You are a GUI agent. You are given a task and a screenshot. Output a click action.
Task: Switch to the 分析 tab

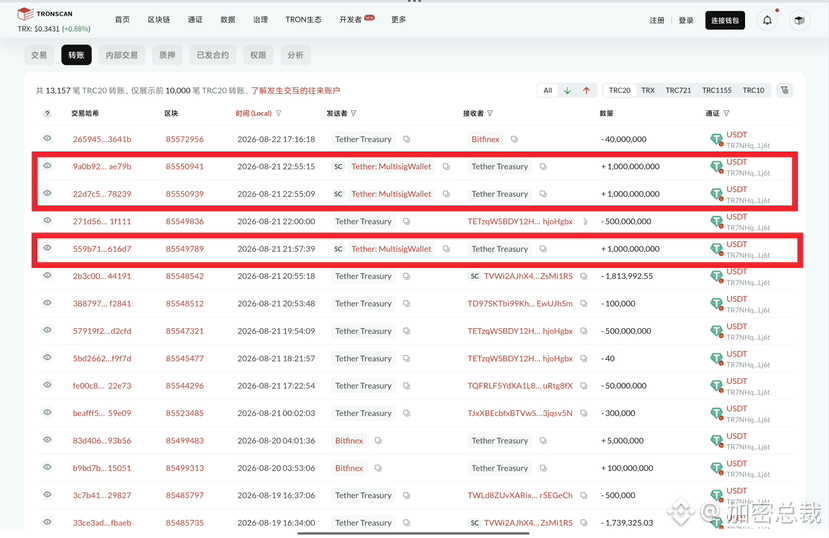[x=296, y=55]
